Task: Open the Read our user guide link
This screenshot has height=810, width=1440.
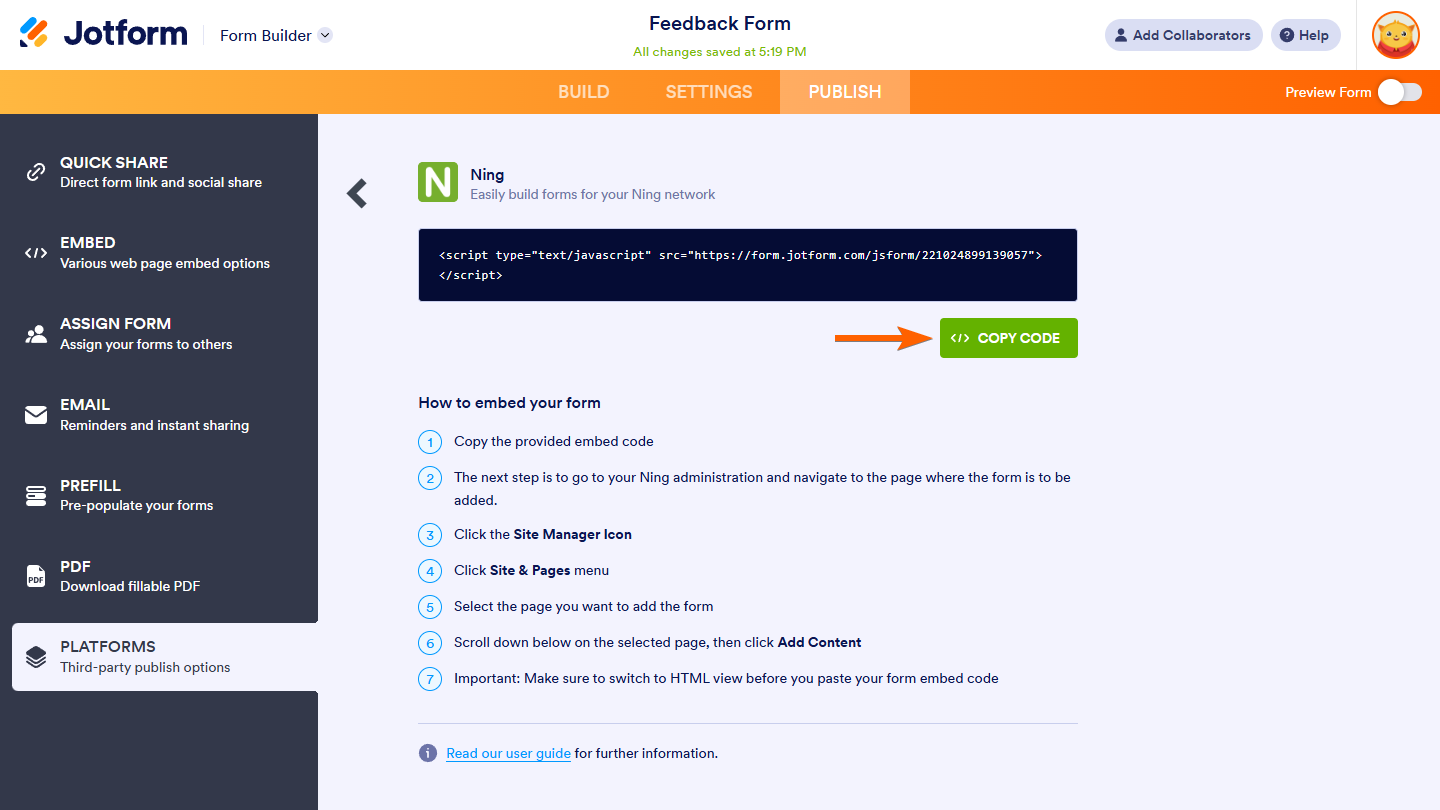Action: [x=508, y=753]
